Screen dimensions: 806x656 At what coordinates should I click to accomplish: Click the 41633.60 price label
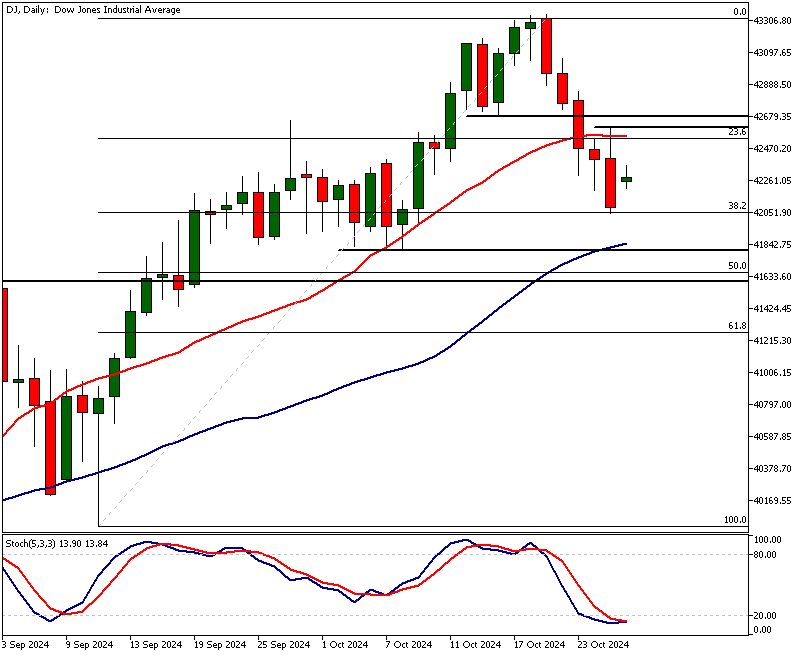(x=772, y=277)
